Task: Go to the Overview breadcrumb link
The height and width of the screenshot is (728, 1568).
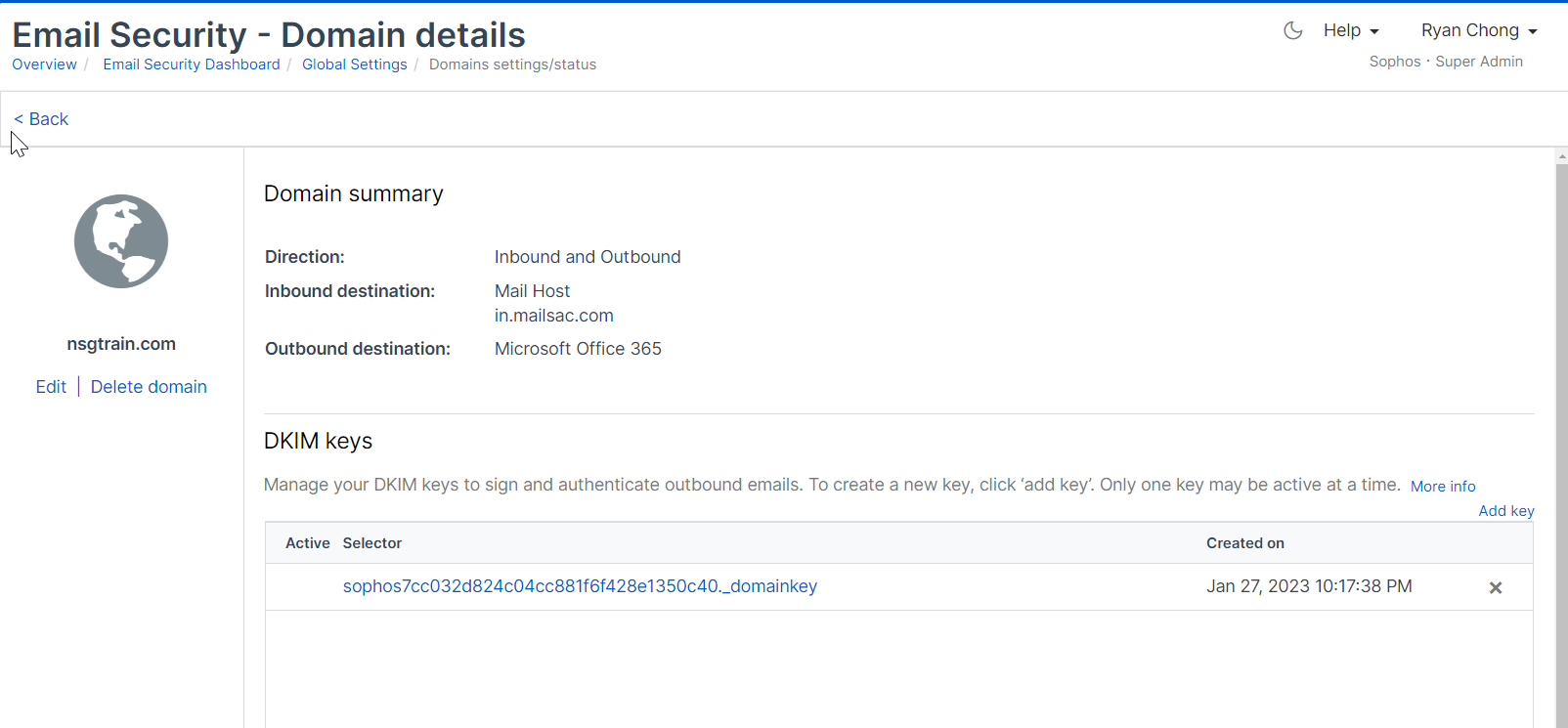Action: (44, 64)
